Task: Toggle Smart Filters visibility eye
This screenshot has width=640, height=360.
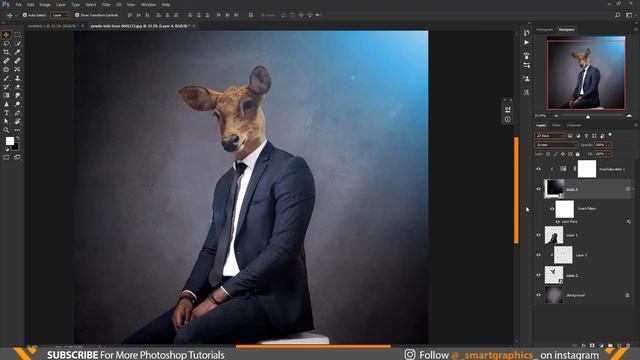Action: (552, 209)
